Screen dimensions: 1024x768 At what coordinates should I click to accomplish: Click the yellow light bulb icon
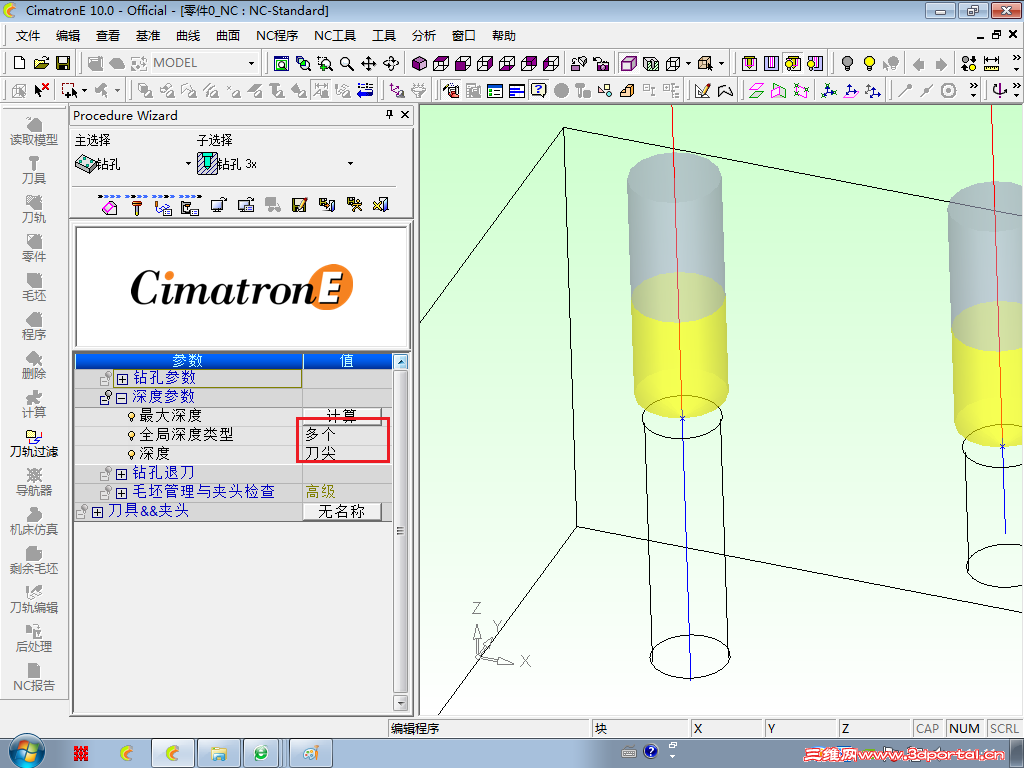click(x=869, y=63)
